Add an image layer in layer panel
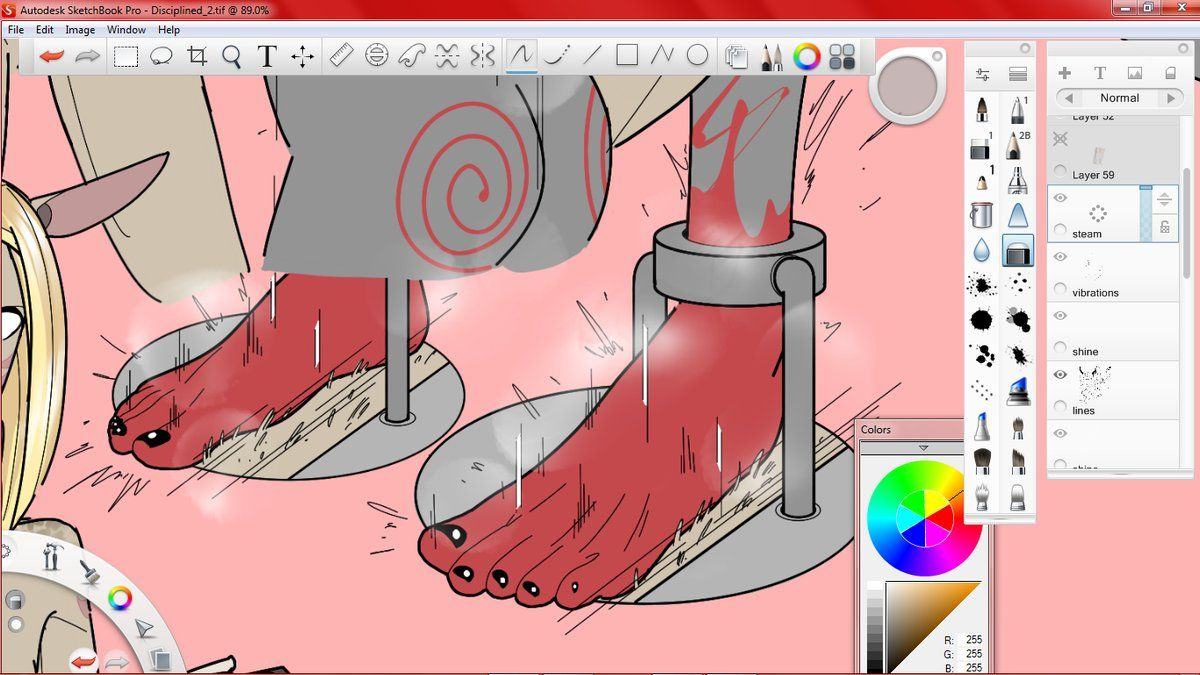 point(1135,73)
